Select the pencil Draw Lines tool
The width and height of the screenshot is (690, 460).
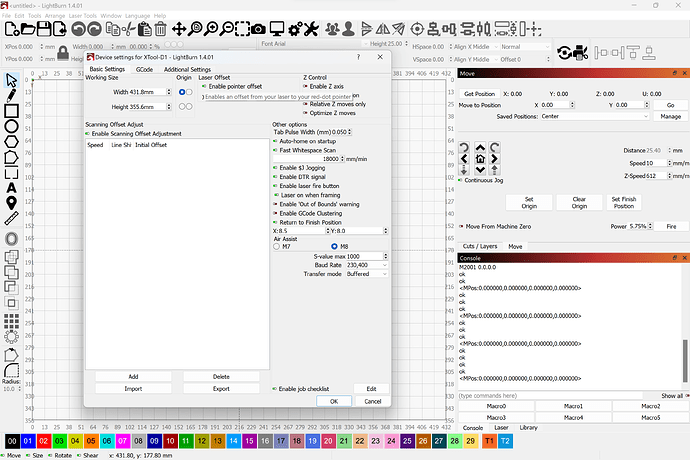click(x=11, y=96)
